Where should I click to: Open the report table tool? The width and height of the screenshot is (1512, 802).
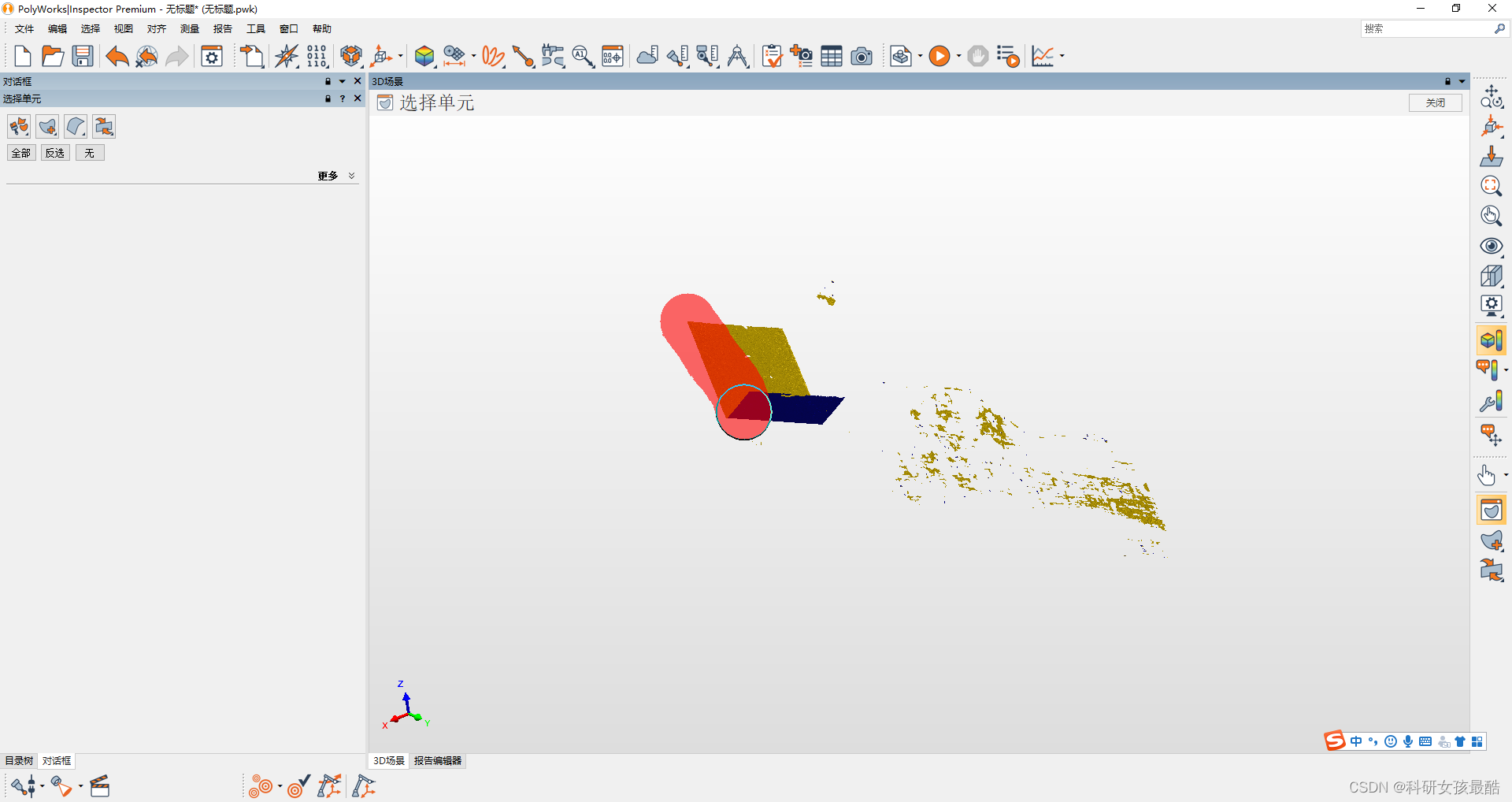(831, 56)
